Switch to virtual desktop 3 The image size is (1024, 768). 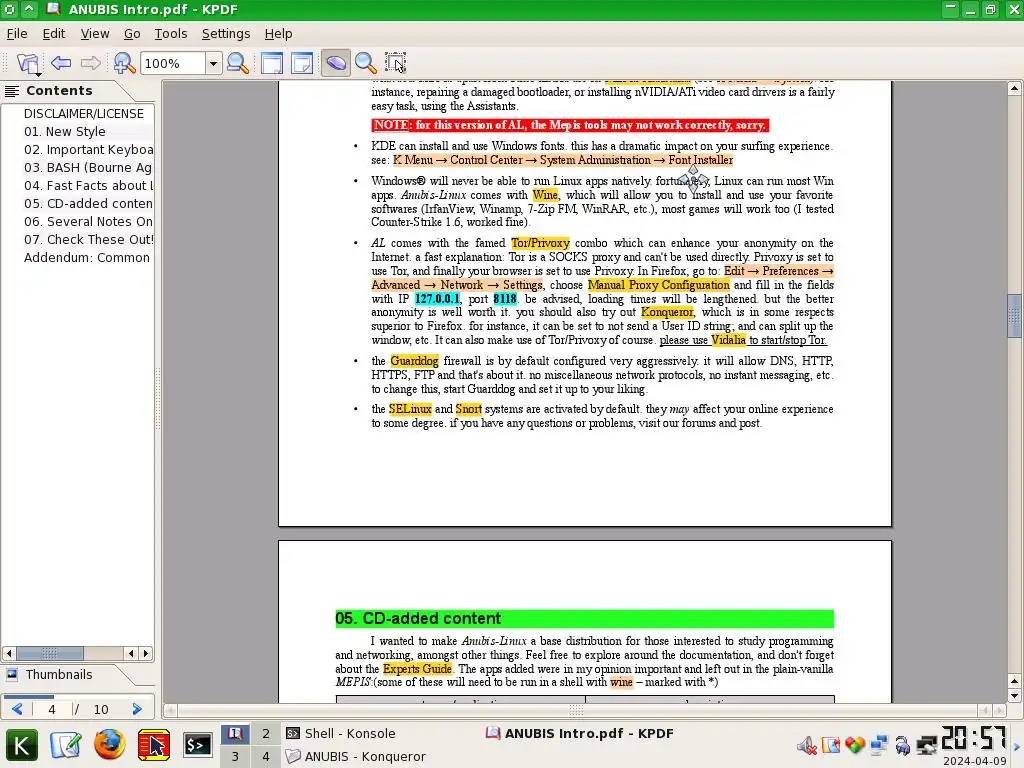(x=235, y=756)
